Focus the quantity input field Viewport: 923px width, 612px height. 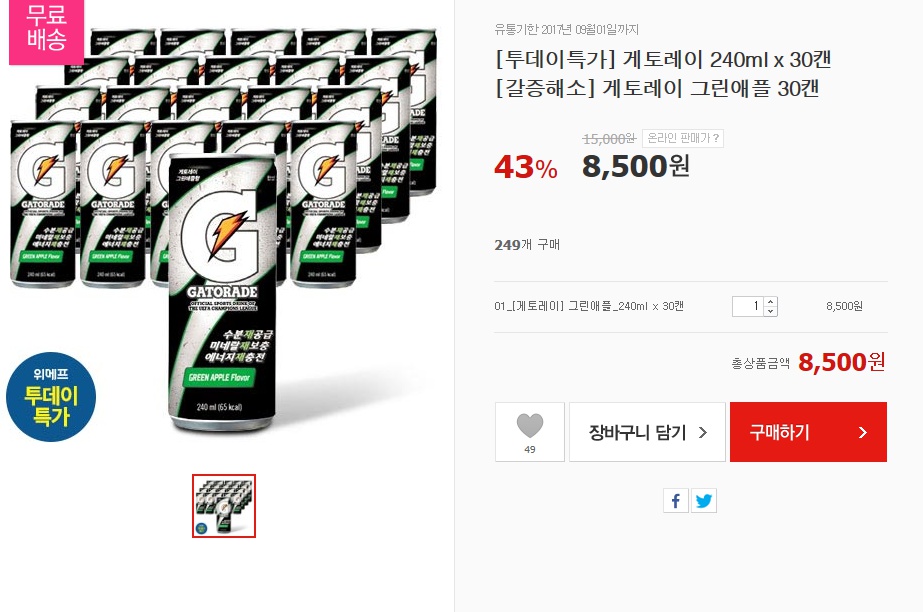pos(748,306)
